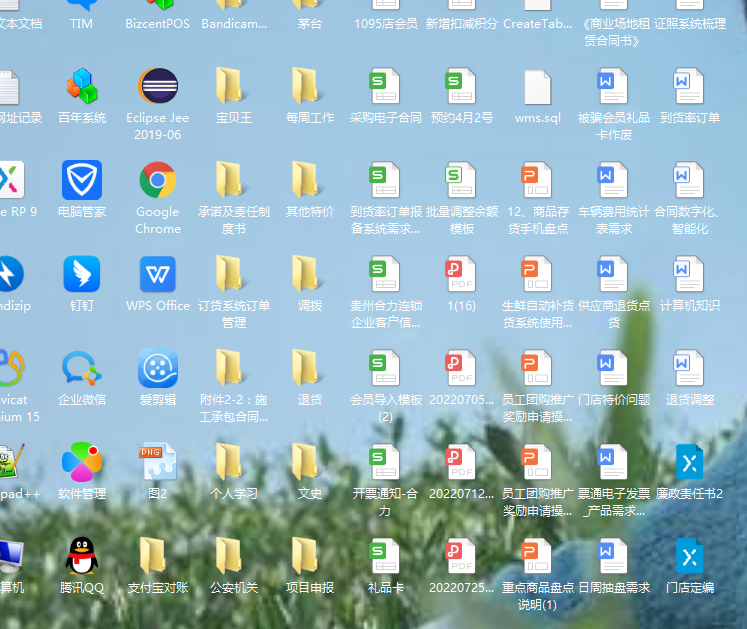The width and height of the screenshot is (747, 629).
Task: Open 采购电子合同 spreadsheet file
Action: (x=385, y=87)
